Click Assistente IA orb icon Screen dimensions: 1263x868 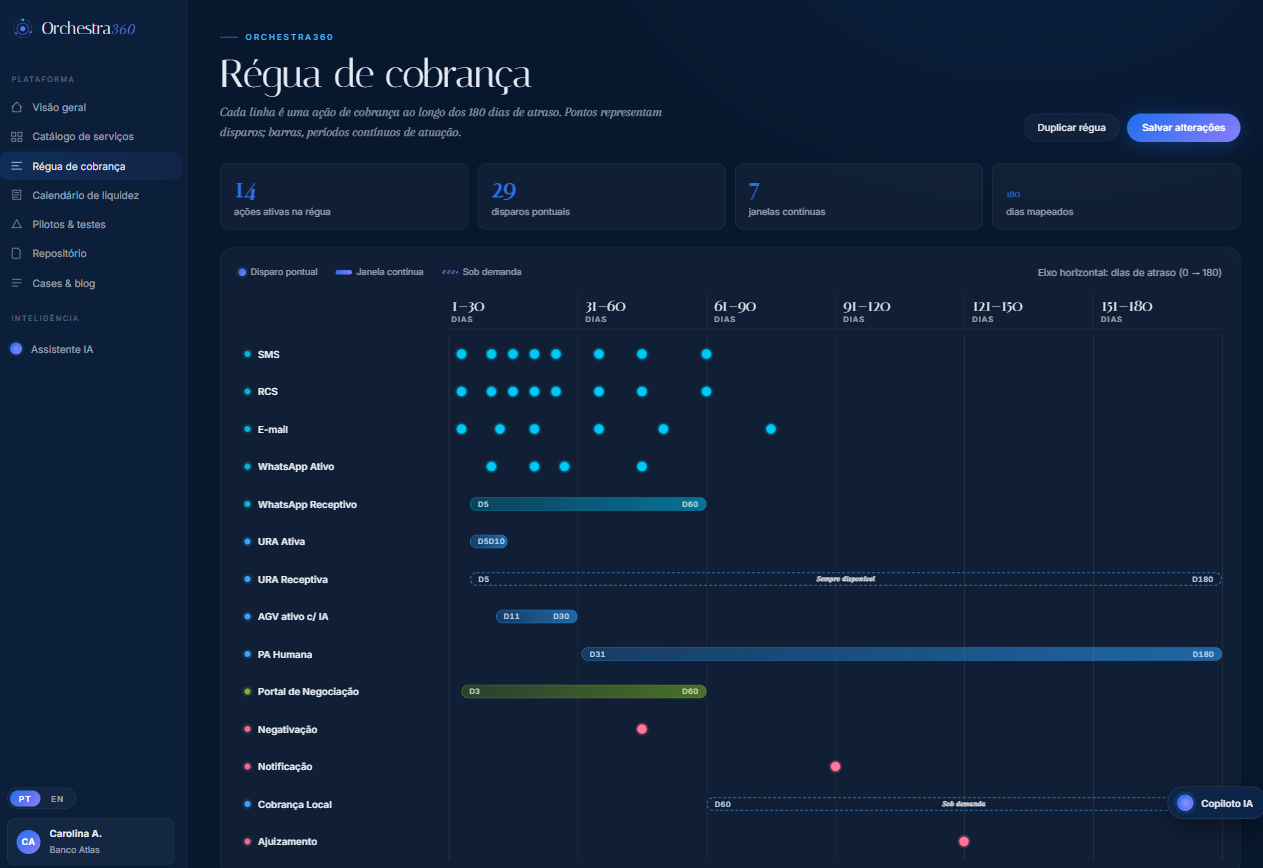[16, 349]
